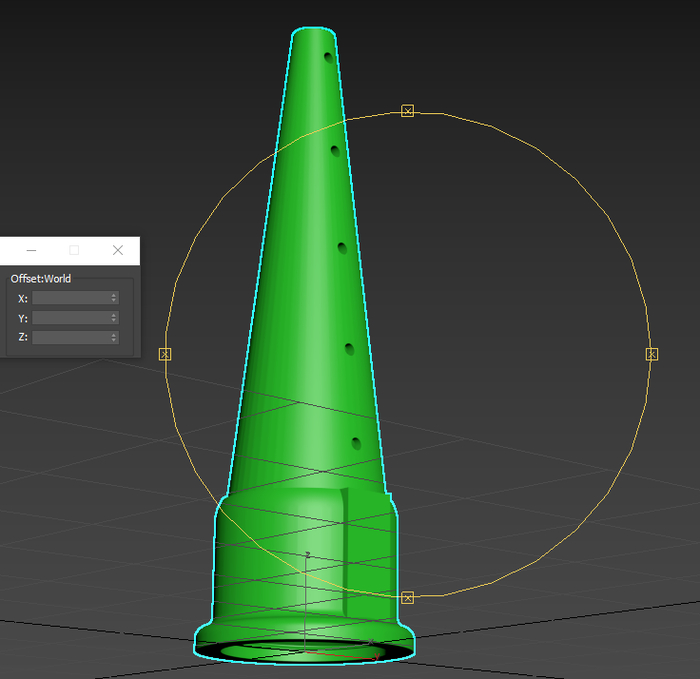Click the middle (third) hole on the cone

[342, 248]
